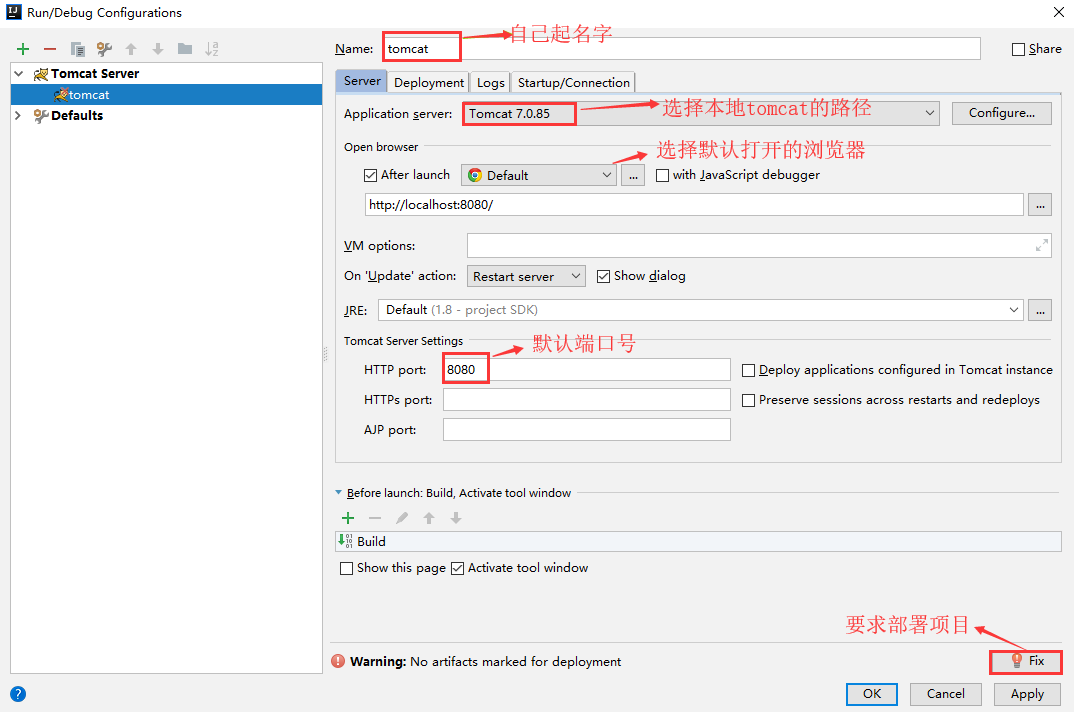Image resolution: width=1074 pixels, height=712 pixels.
Task: Click Cancel button
Action: coord(945,693)
